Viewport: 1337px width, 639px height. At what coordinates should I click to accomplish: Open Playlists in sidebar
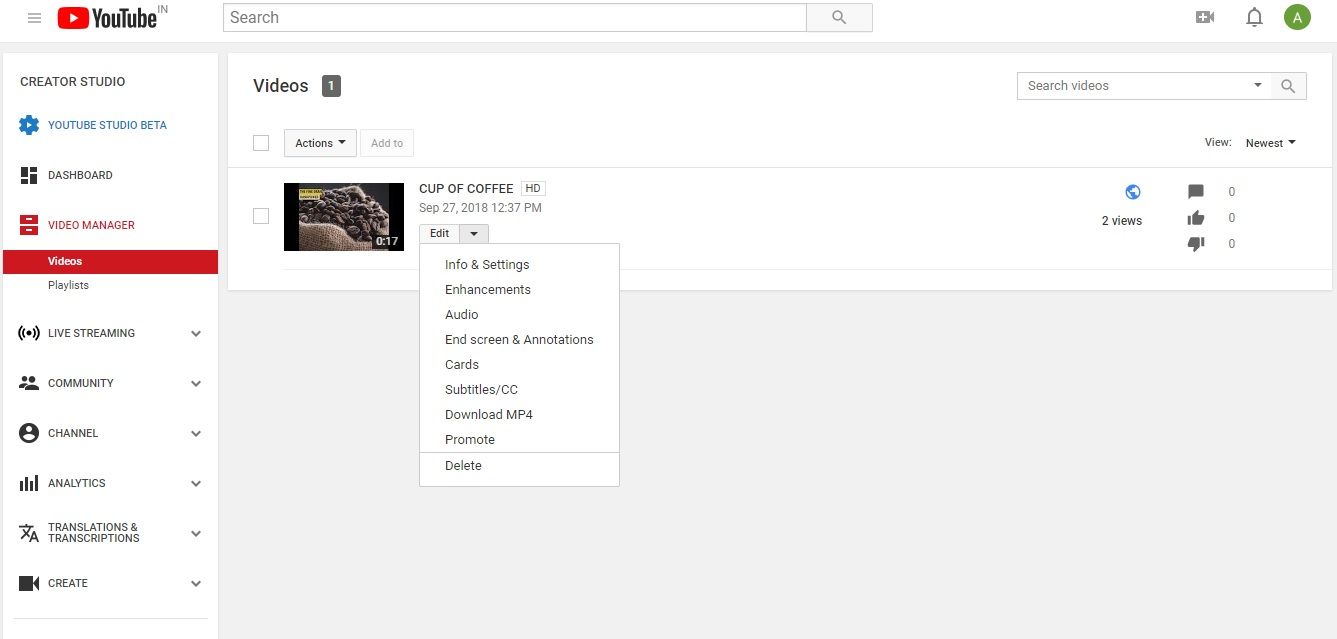tap(68, 285)
